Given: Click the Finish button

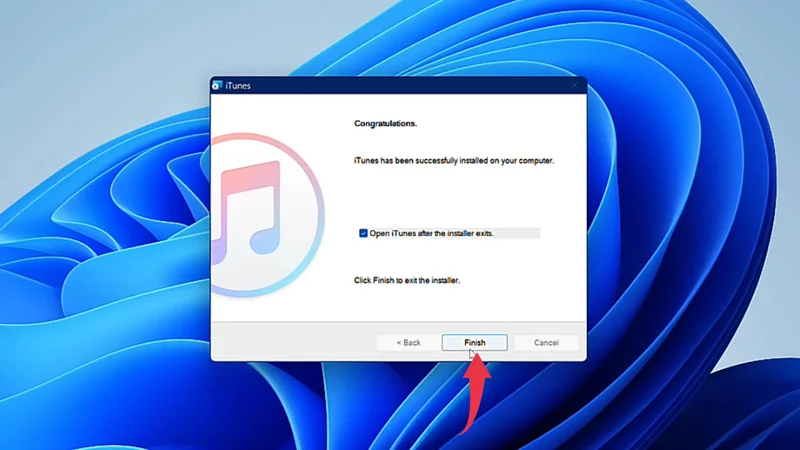Looking at the screenshot, I should 474,342.
